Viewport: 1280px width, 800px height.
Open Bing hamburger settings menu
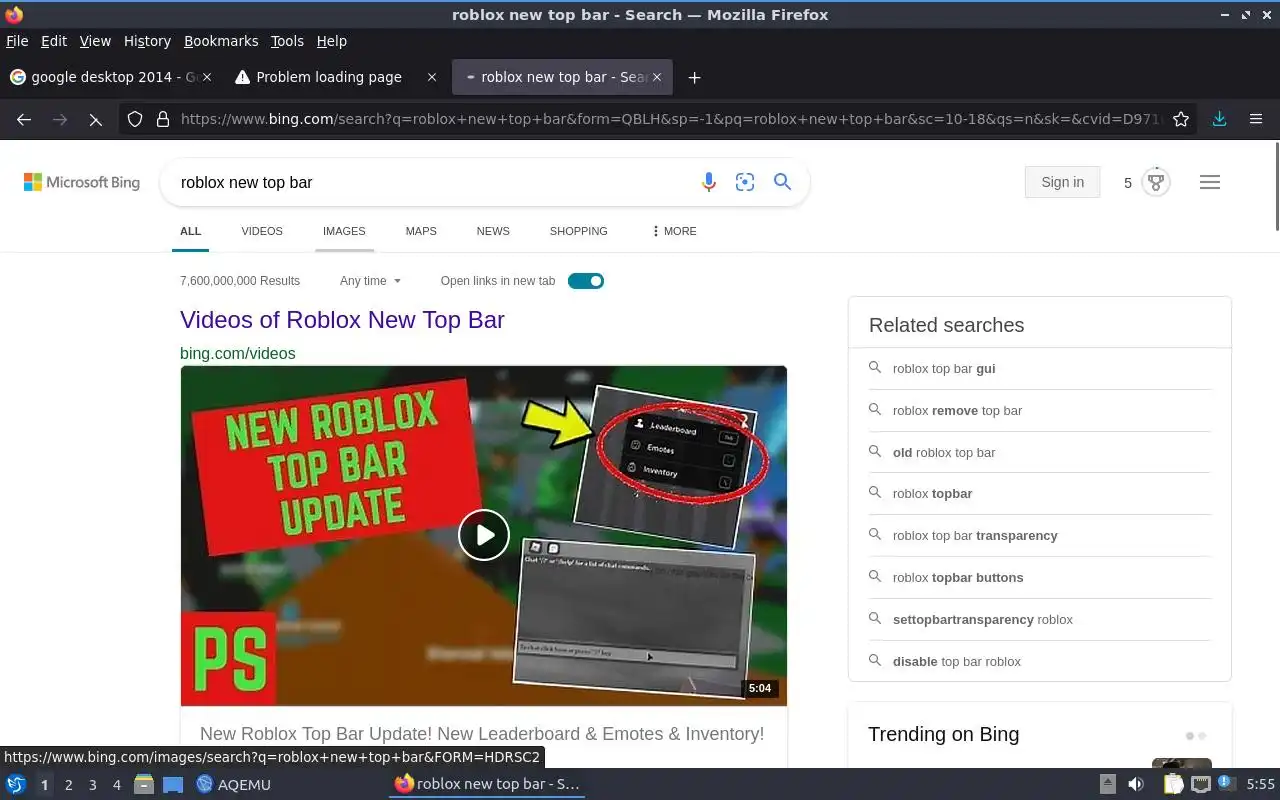pyautogui.click(x=1210, y=182)
